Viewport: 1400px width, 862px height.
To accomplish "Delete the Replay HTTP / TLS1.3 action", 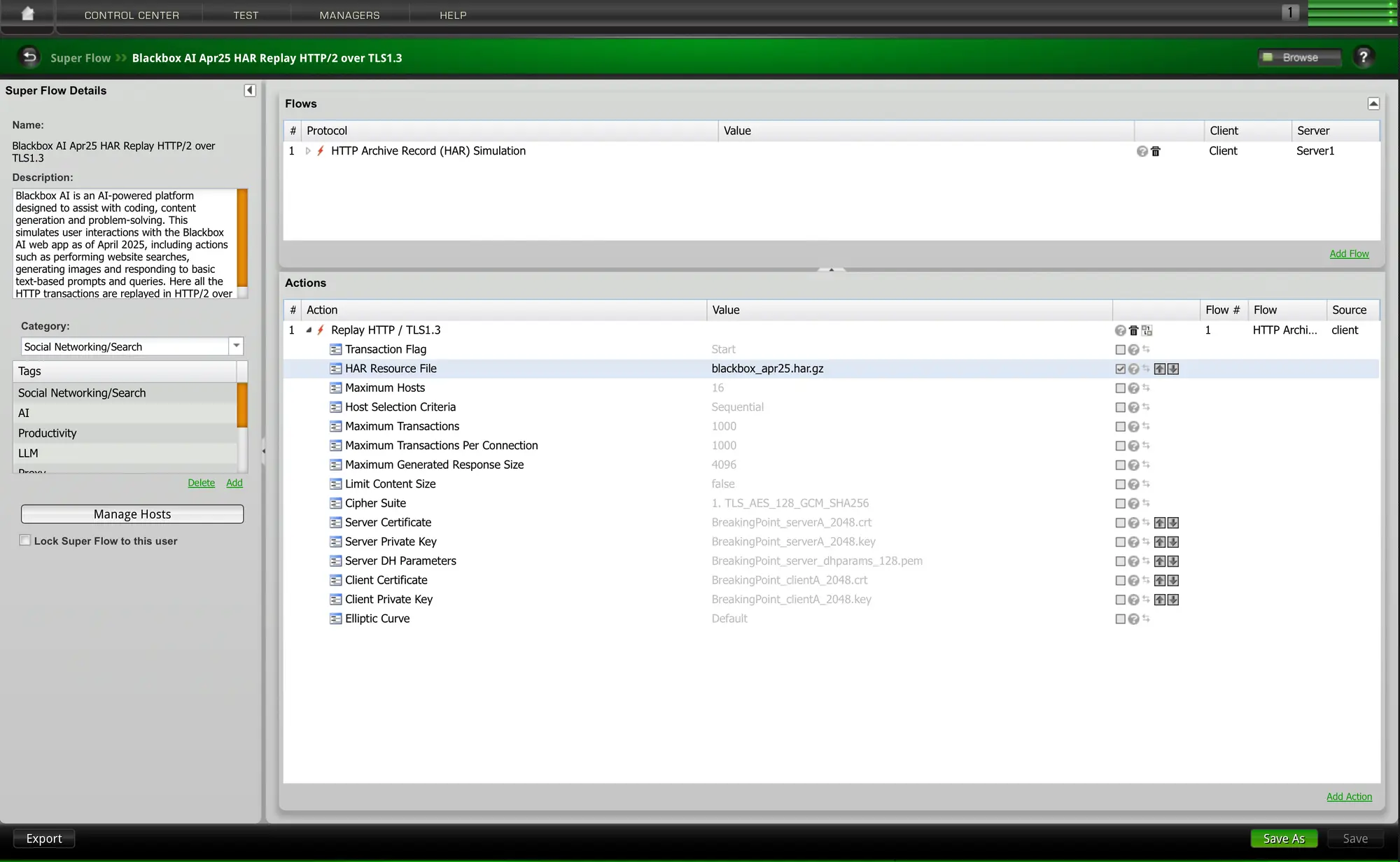I will [1133, 330].
